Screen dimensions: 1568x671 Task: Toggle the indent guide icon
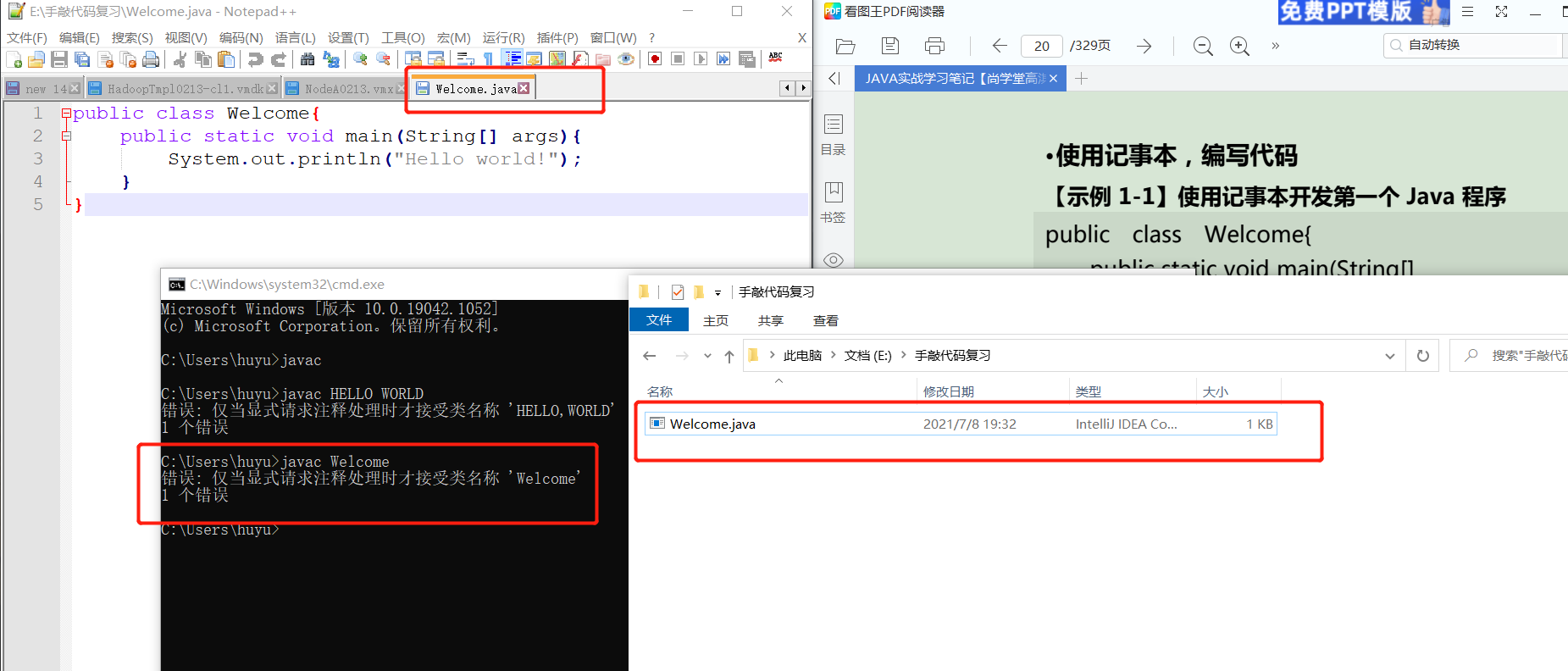pyautogui.click(x=513, y=58)
